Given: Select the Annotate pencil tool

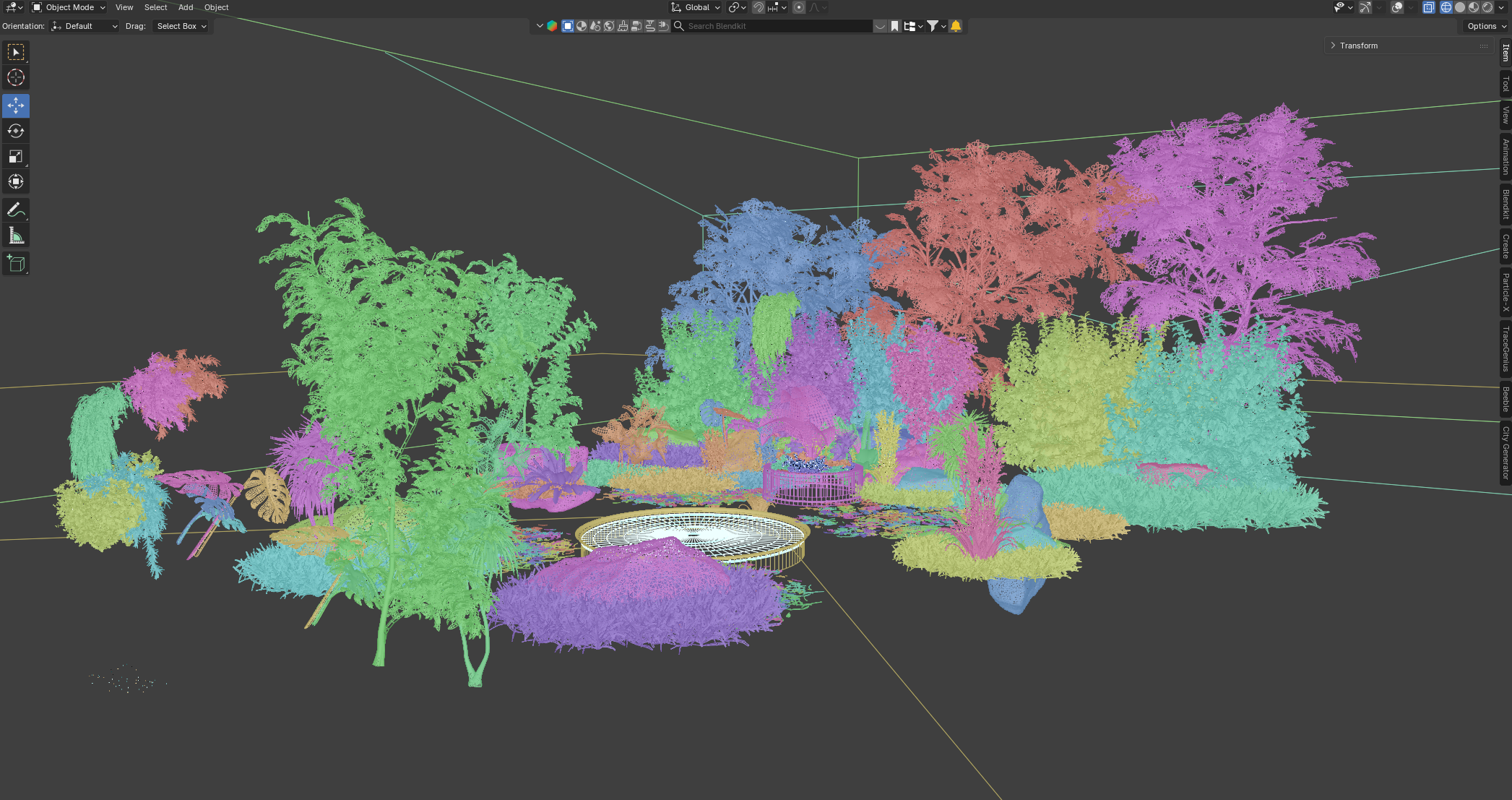Looking at the screenshot, I should click(15, 210).
